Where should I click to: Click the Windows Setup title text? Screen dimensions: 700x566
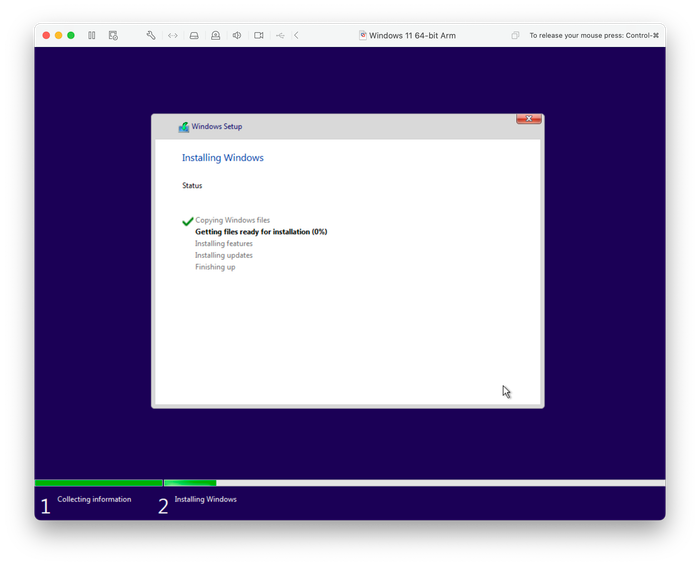click(217, 126)
